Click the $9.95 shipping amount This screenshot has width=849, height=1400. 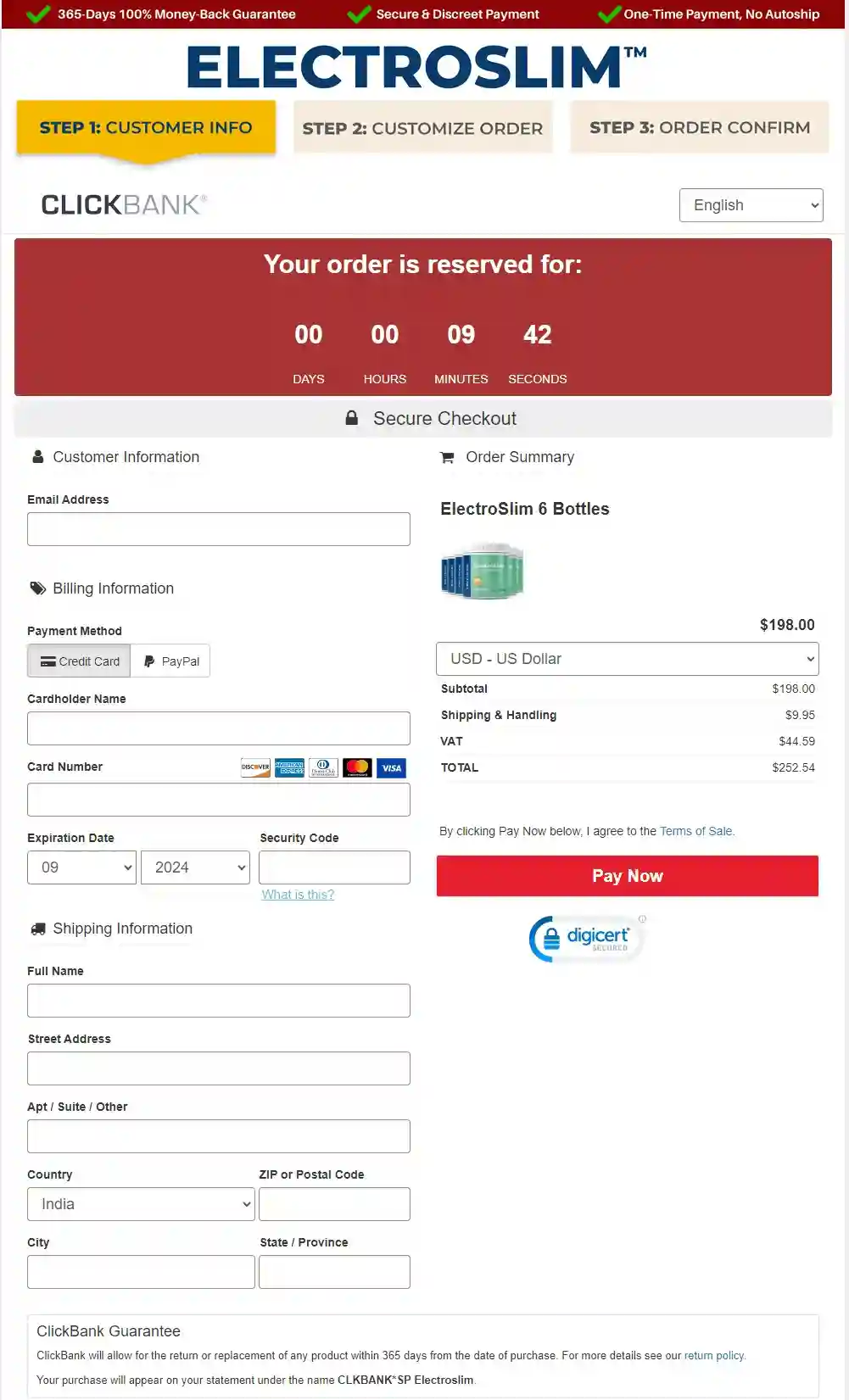coord(800,715)
